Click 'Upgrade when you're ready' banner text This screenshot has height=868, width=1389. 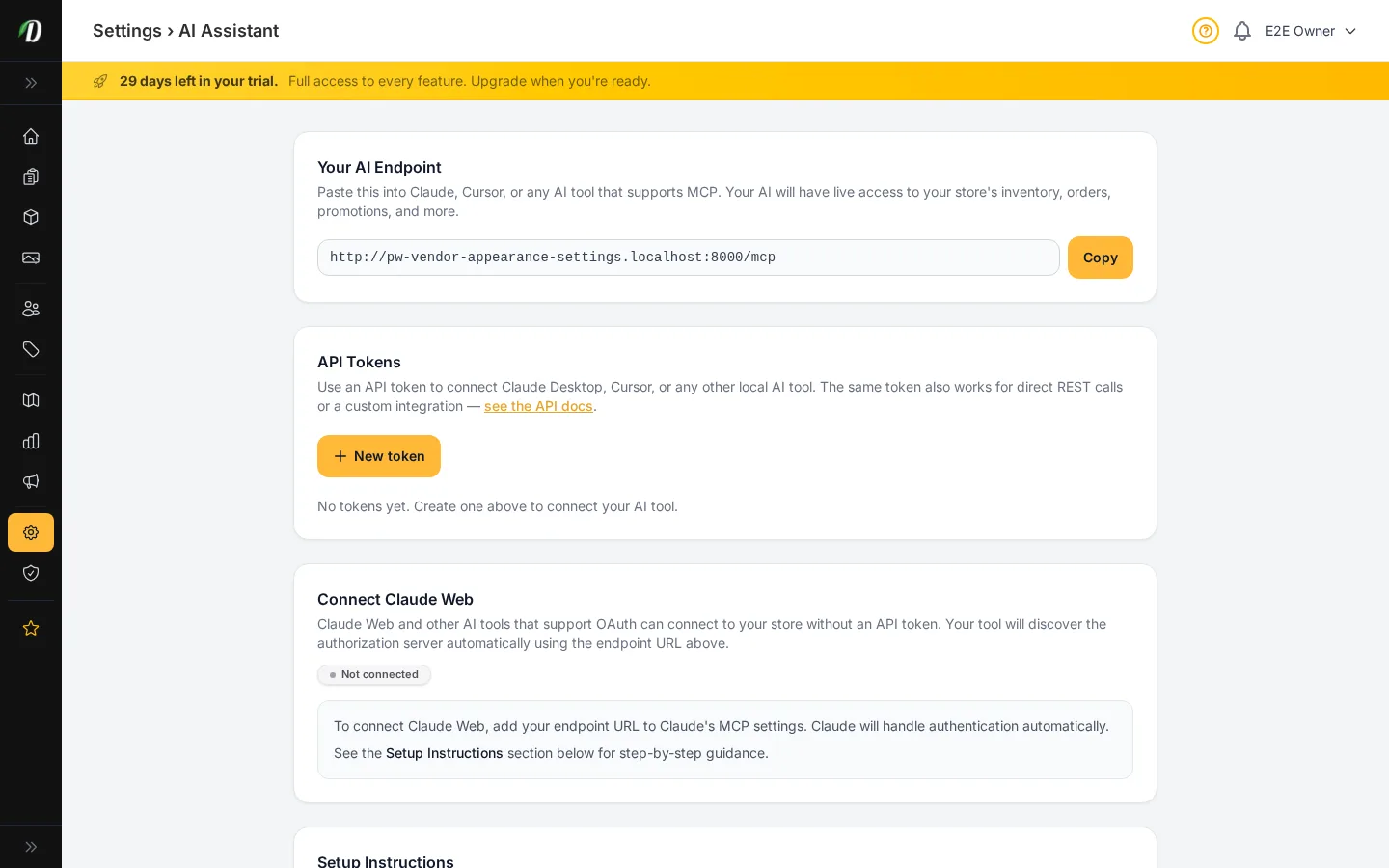click(560, 81)
